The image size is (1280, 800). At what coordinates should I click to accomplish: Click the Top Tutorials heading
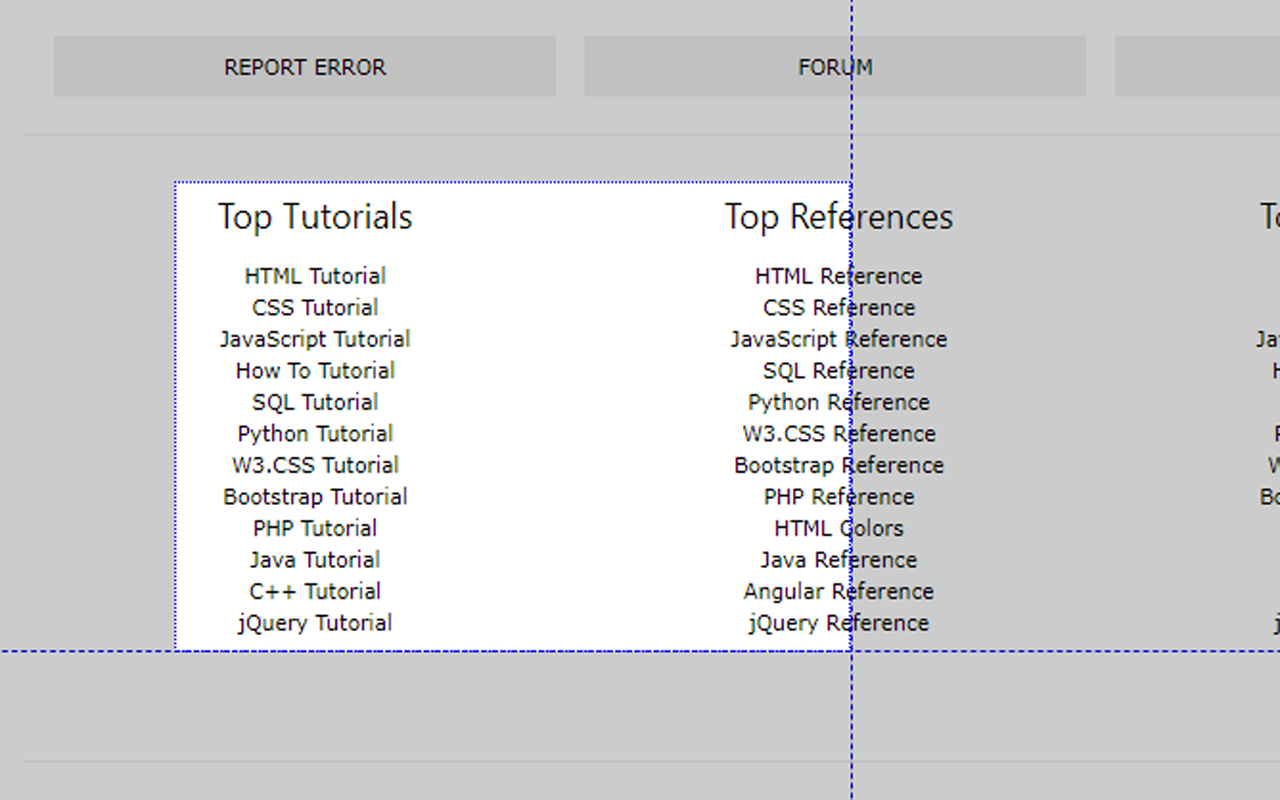[315, 217]
